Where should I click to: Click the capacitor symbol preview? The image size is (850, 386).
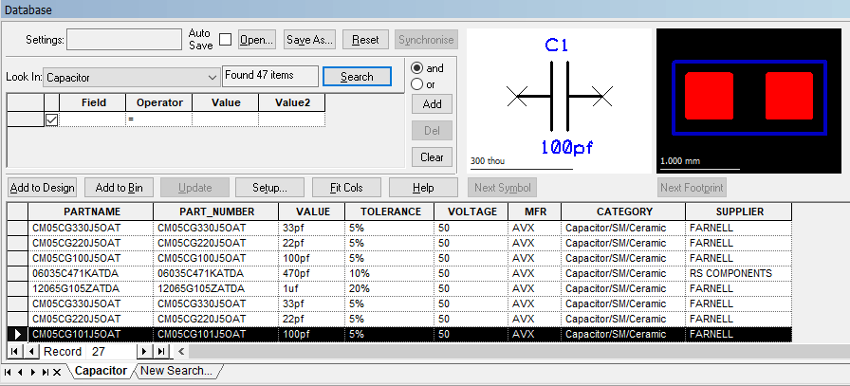[559, 101]
